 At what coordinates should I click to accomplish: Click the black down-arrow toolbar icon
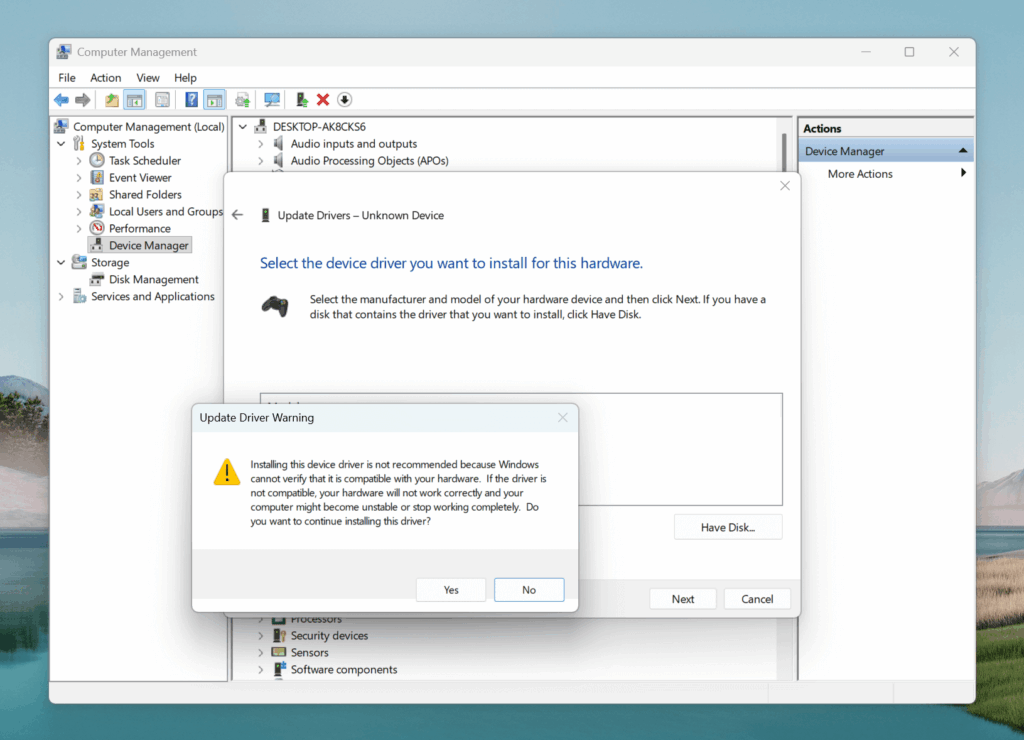coord(345,100)
